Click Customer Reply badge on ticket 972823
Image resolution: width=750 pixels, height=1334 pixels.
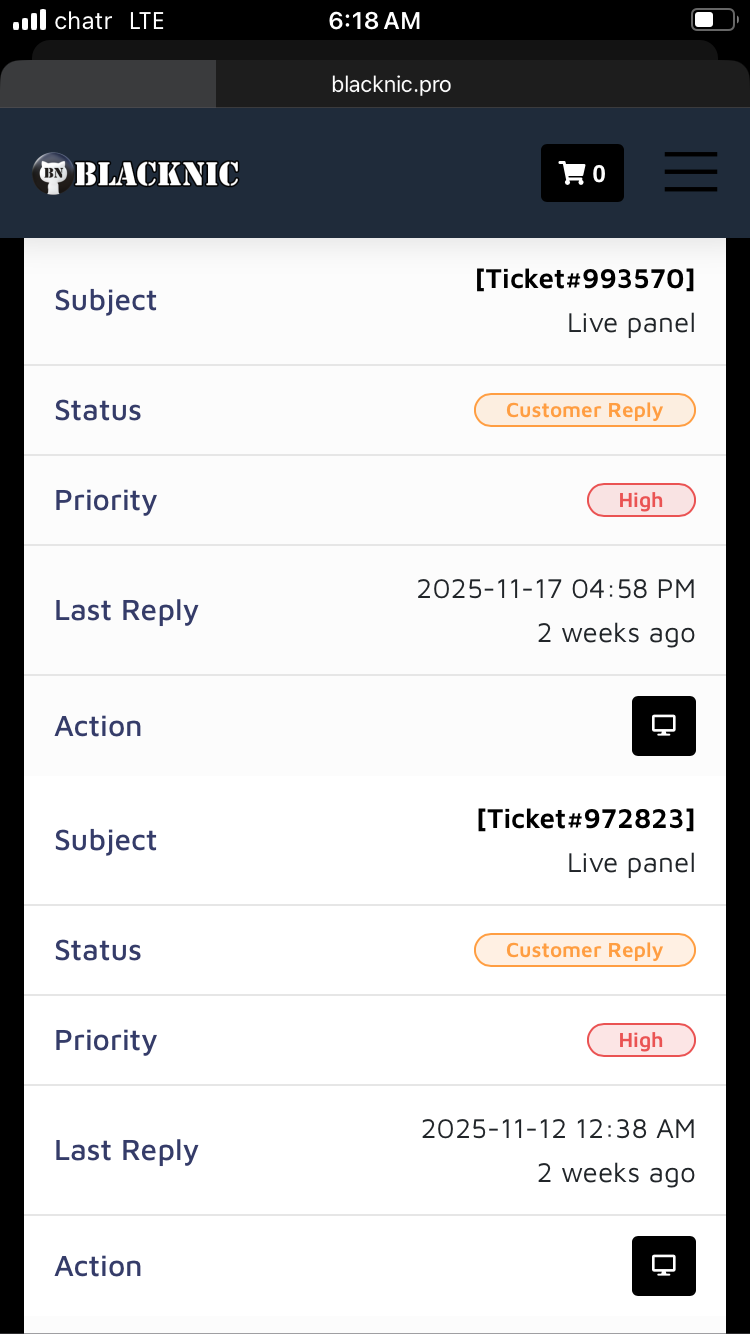[584, 950]
